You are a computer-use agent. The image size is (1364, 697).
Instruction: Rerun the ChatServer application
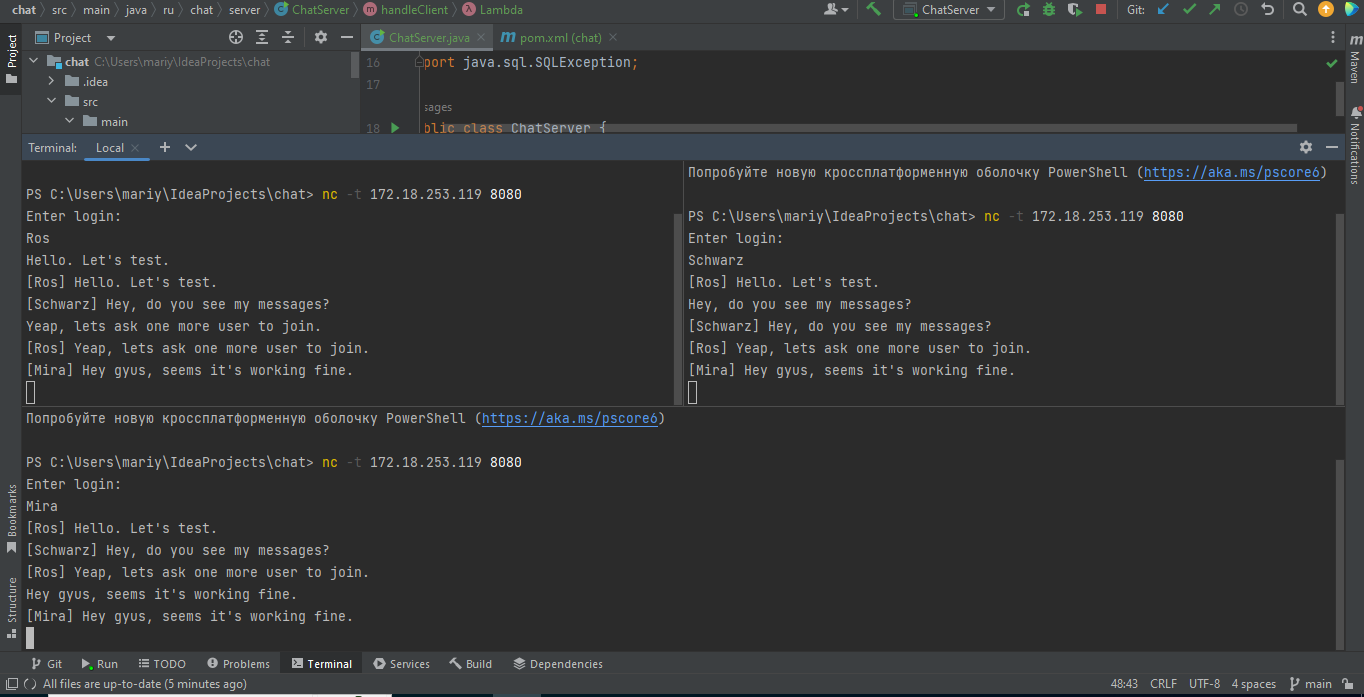[1024, 10]
